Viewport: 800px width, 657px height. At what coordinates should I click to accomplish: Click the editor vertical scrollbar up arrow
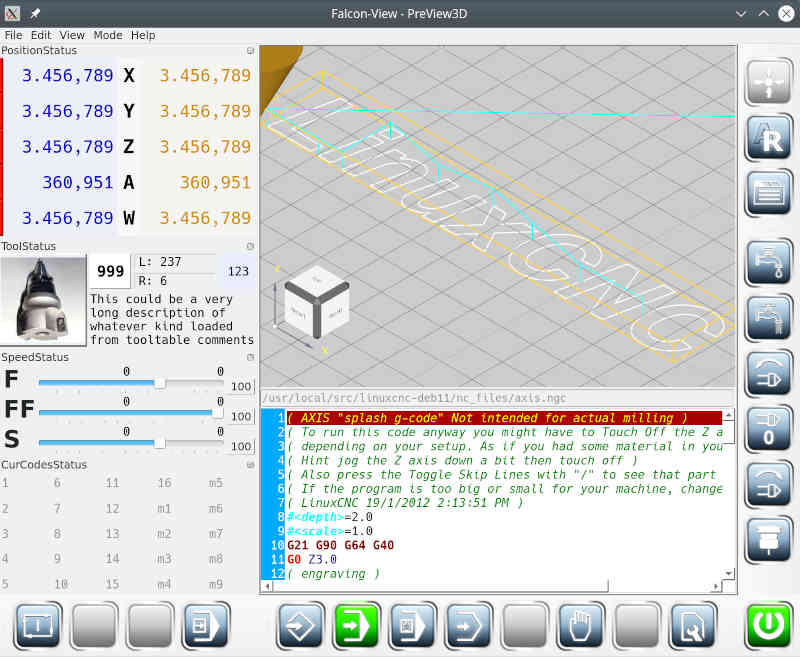pyautogui.click(x=729, y=415)
